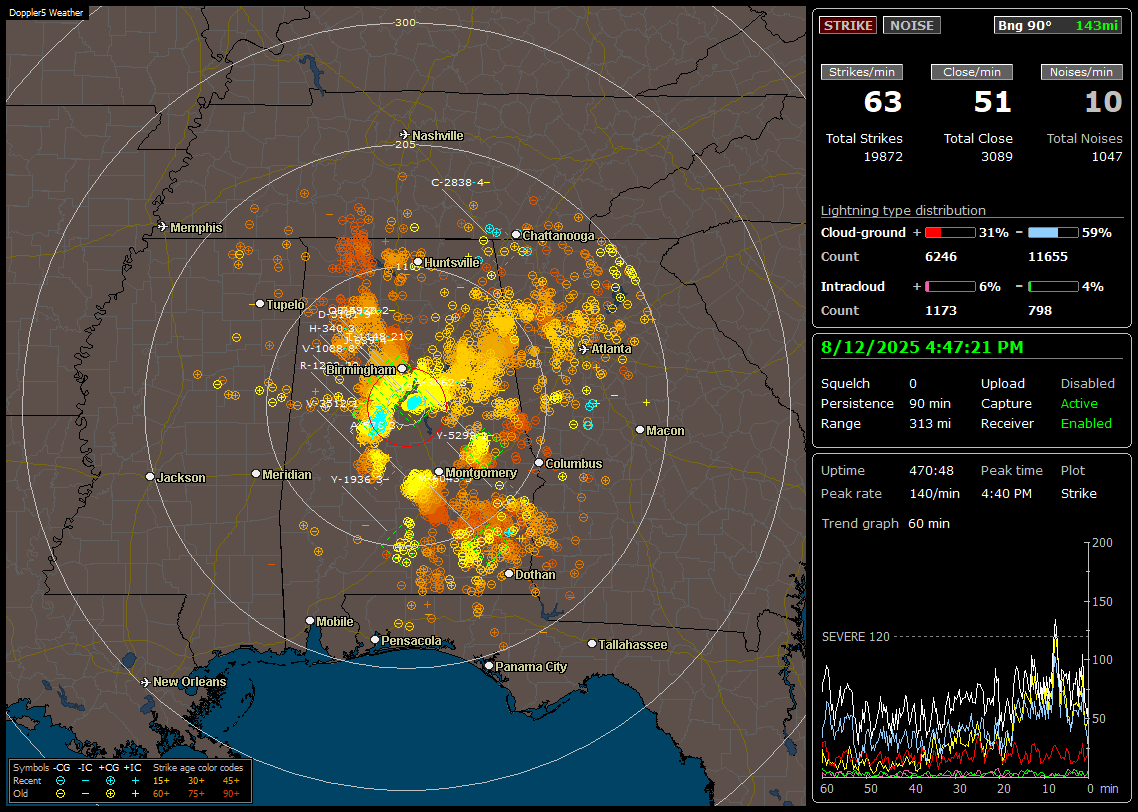Click the Macon city marker dot
This screenshot has height=812, width=1138.
(639, 430)
